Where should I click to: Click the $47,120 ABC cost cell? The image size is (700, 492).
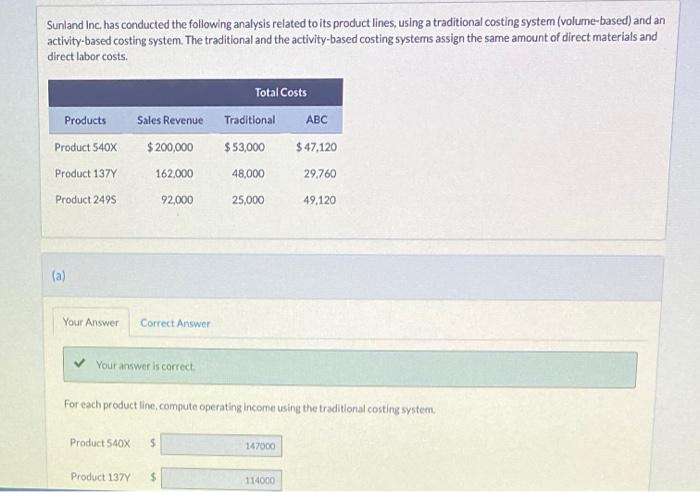tap(317, 147)
